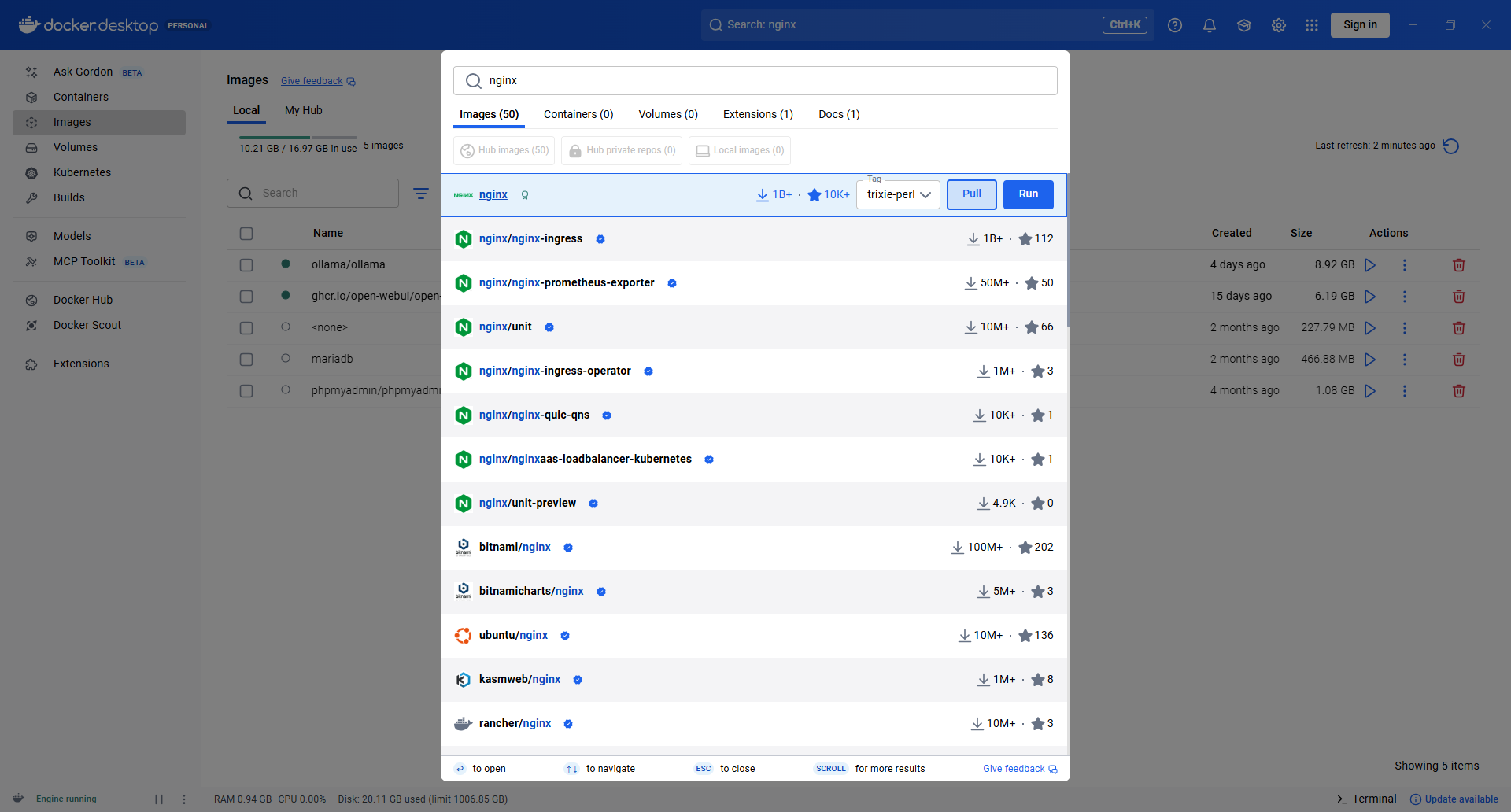Switch to the Docs (1) results tab
The width and height of the screenshot is (1511, 812).
pos(839,114)
